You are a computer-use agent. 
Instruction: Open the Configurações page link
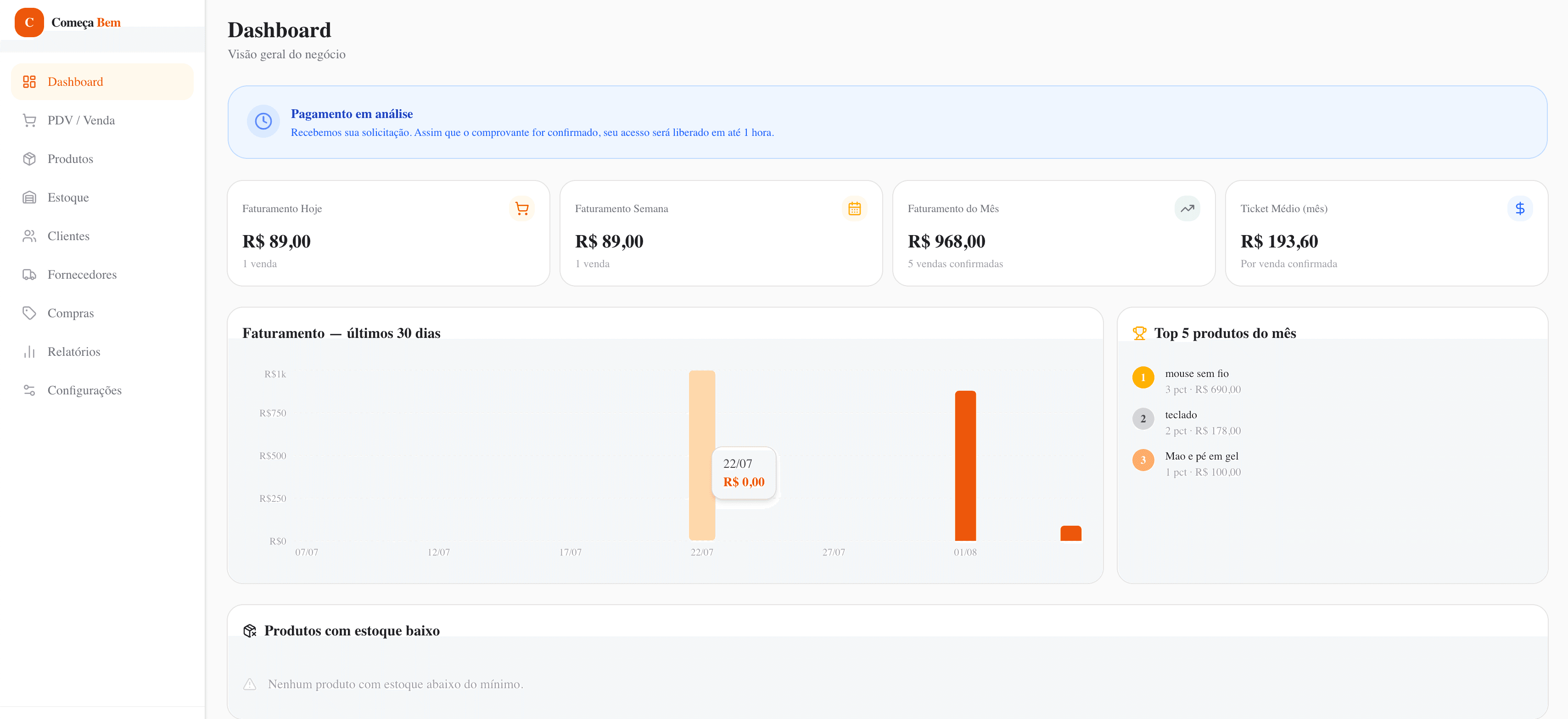102,390
